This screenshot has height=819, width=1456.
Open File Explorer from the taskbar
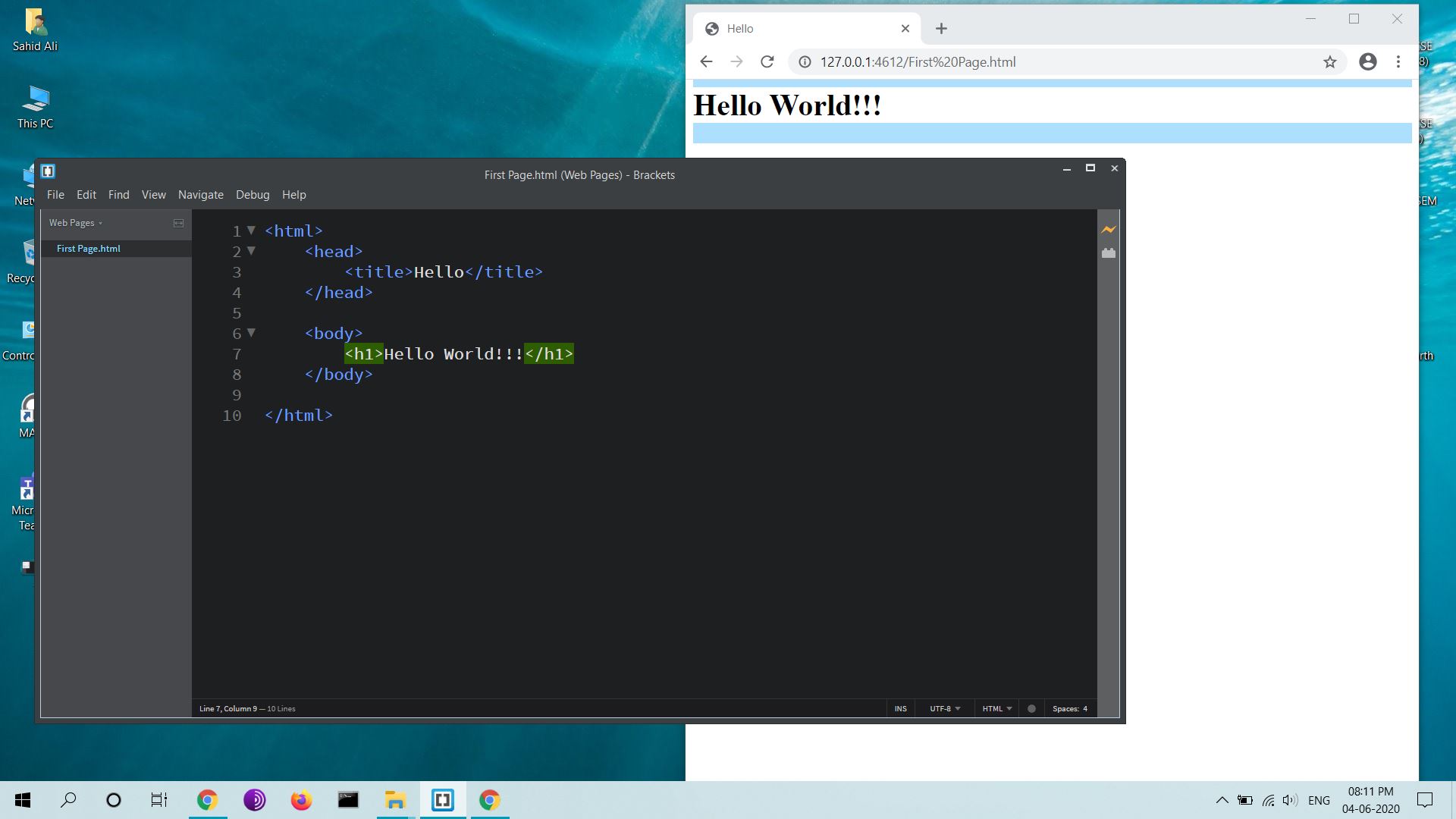coord(394,800)
